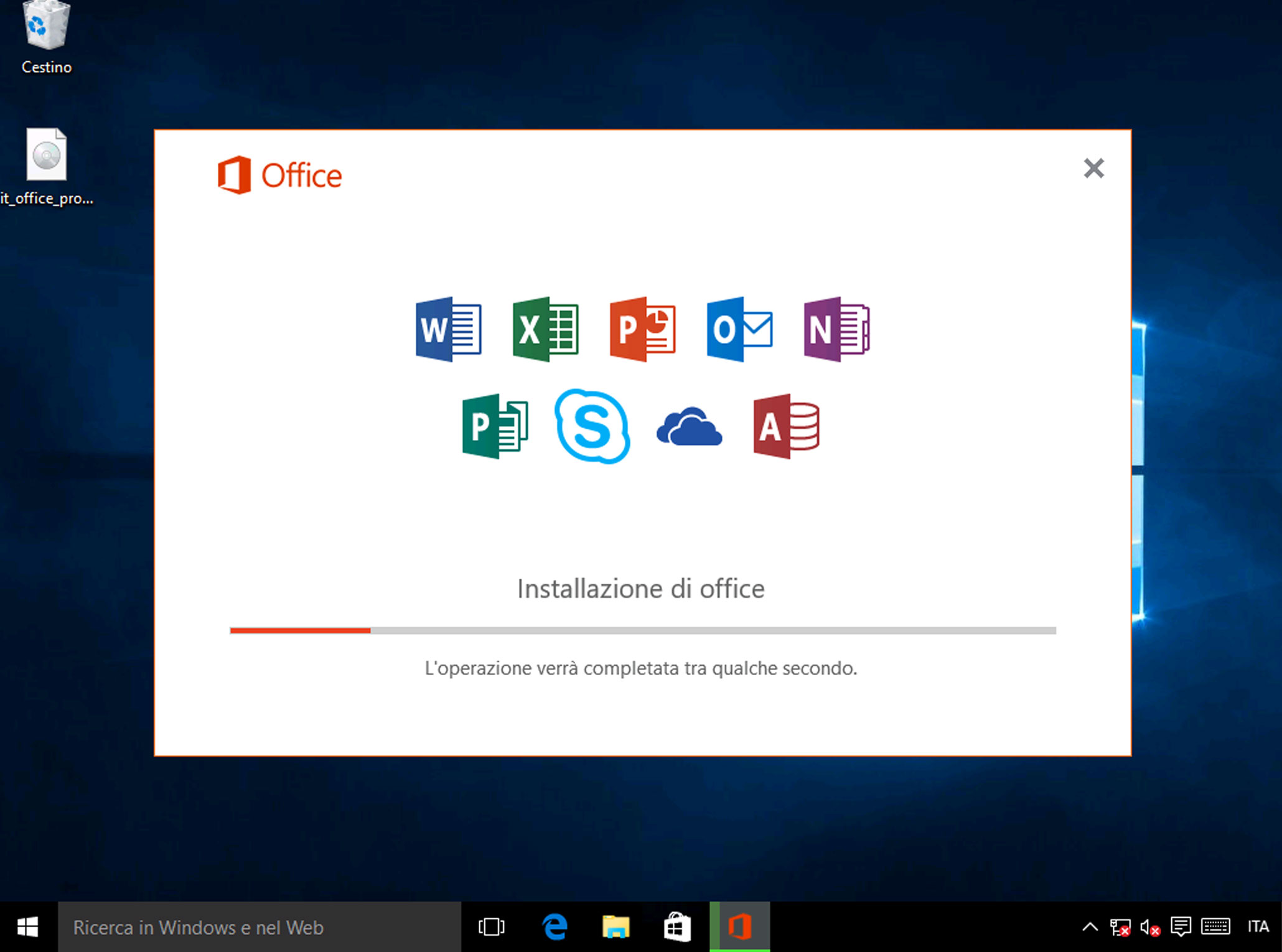The image size is (1282, 952).
Task: Click the 'L'operazione verrà completata' status text
Action: click(x=641, y=668)
